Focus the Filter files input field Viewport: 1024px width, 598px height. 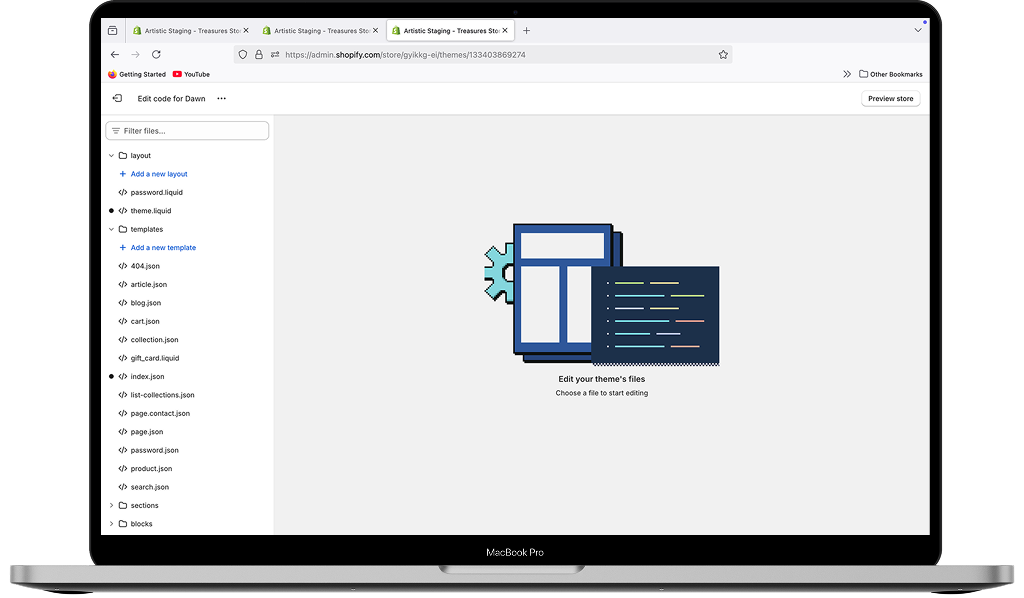point(187,131)
